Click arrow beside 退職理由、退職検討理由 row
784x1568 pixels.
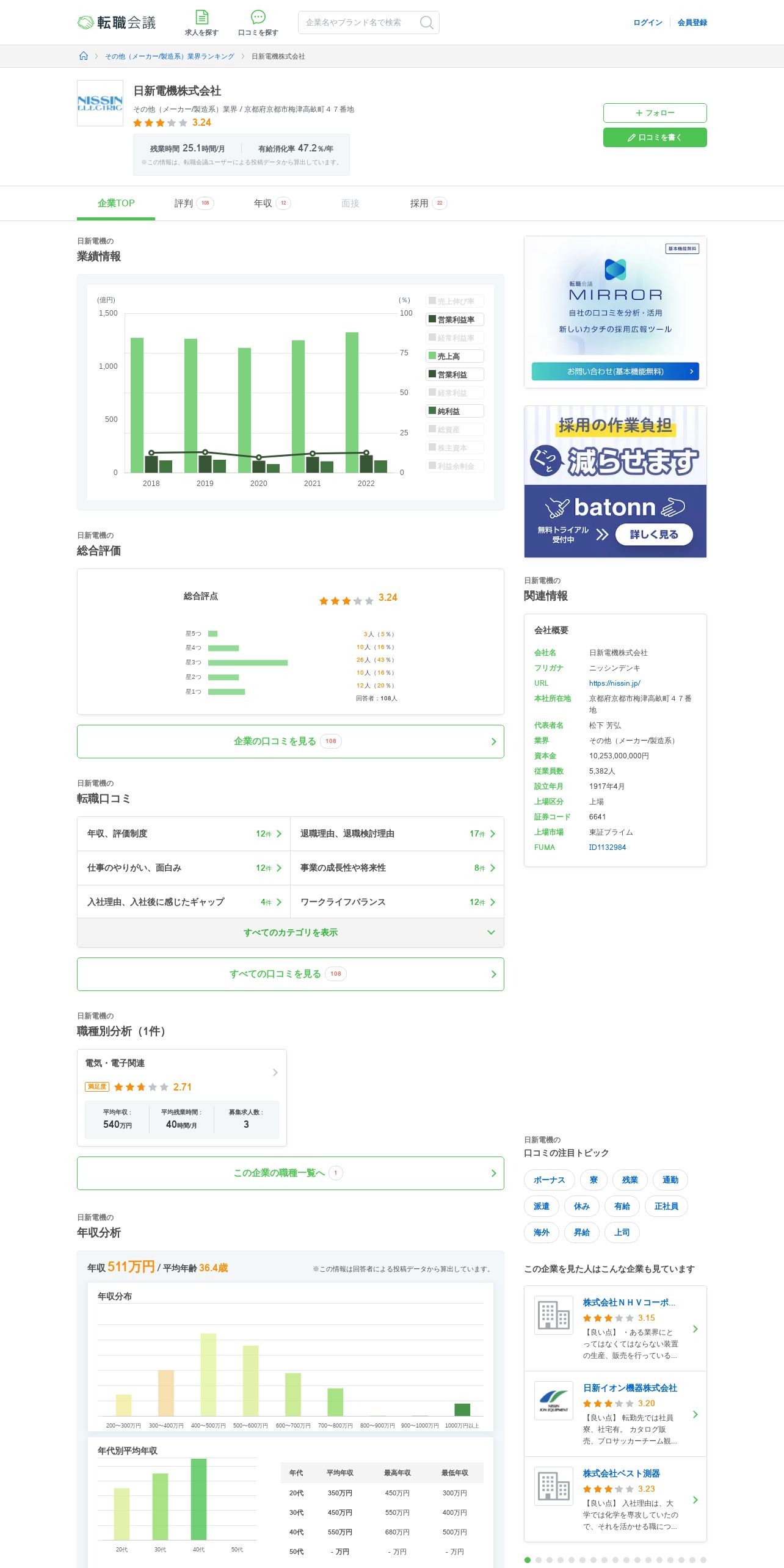[x=493, y=833]
